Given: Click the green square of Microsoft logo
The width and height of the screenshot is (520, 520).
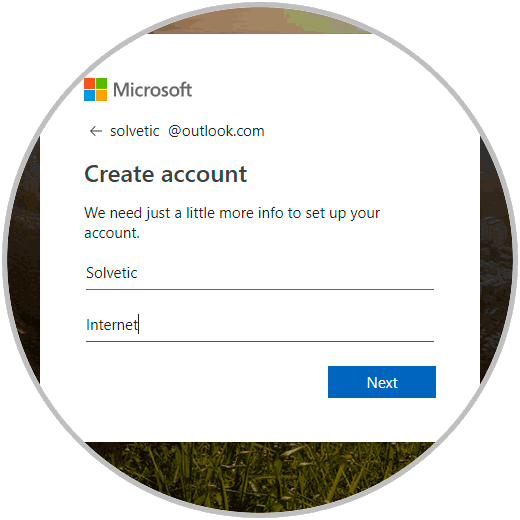Looking at the screenshot, I should point(101,83).
